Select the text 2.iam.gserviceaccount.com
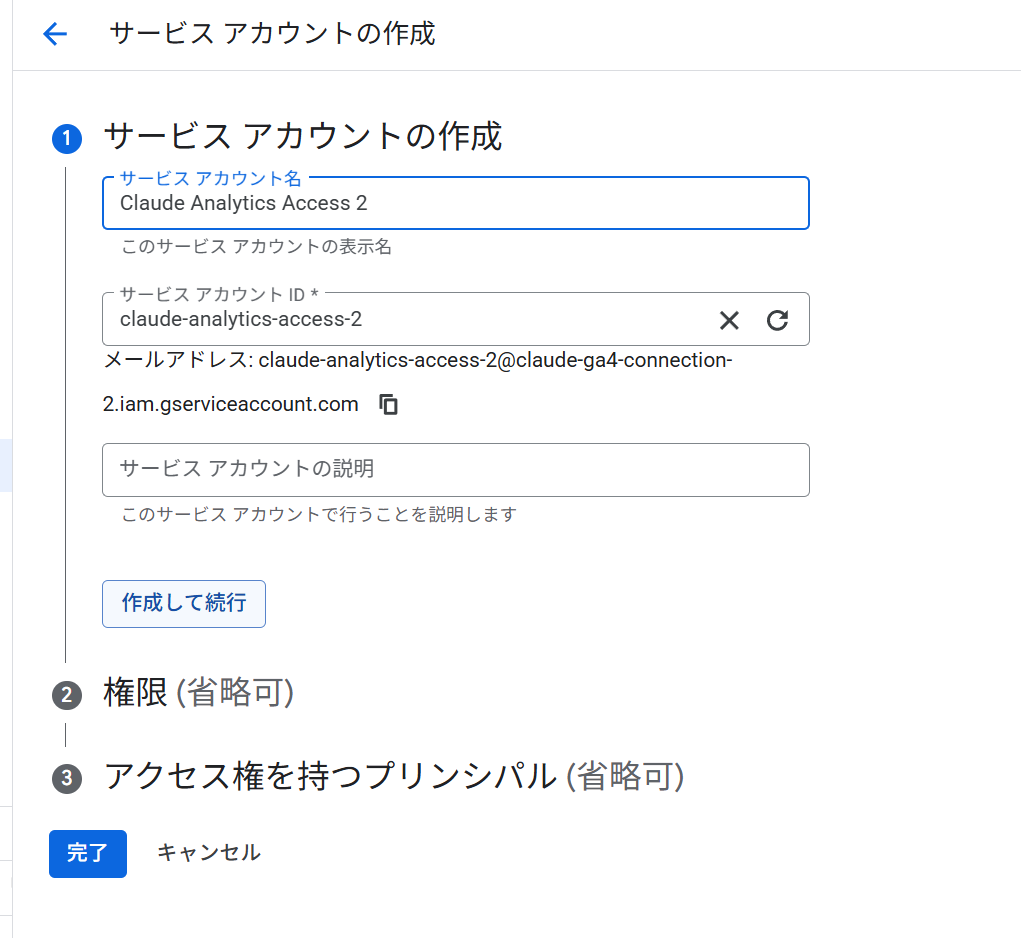Image resolution: width=1021 pixels, height=938 pixels. pos(231,404)
